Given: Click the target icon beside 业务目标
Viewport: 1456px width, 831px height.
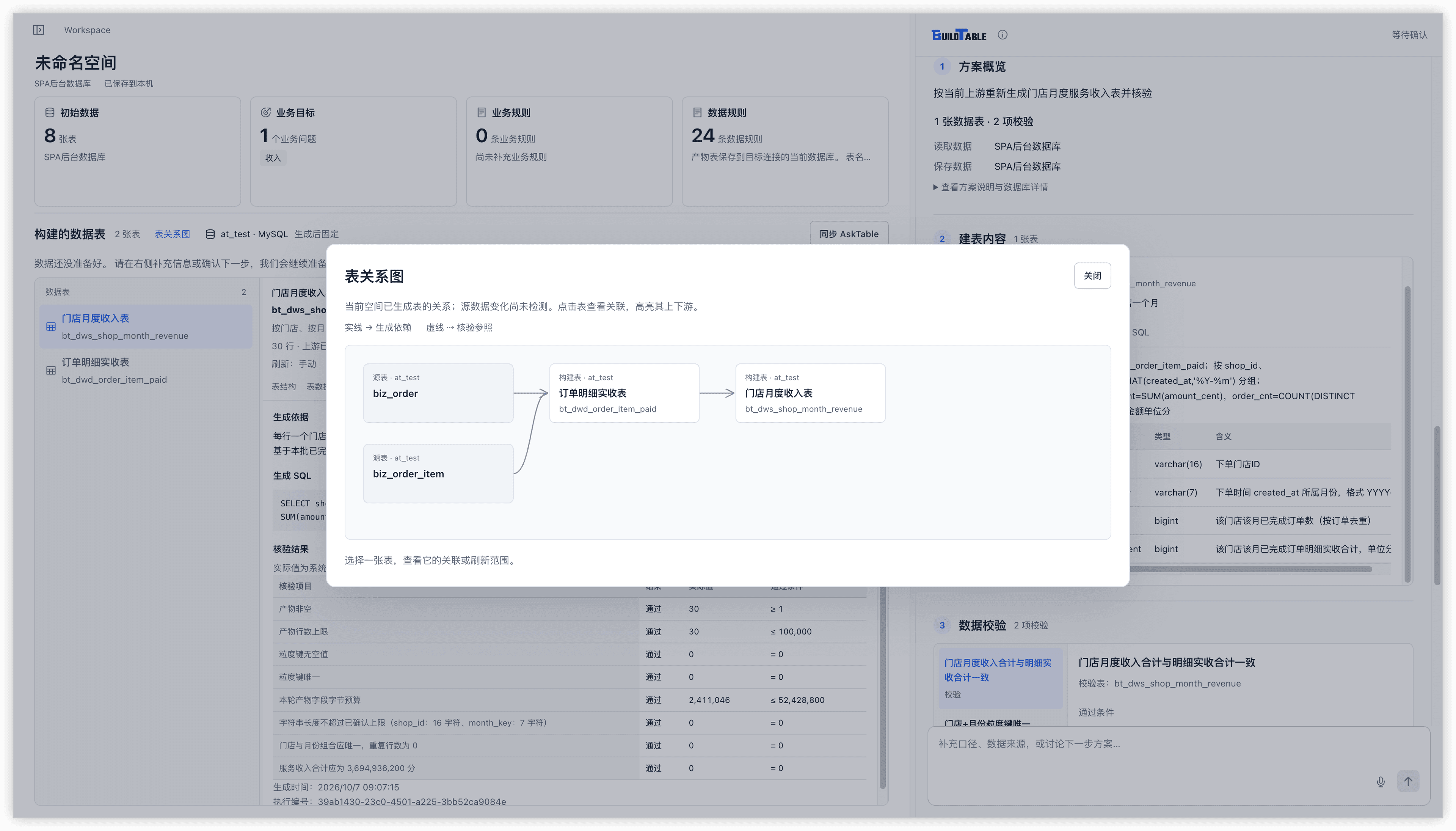Looking at the screenshot, I should click(265, 112).
